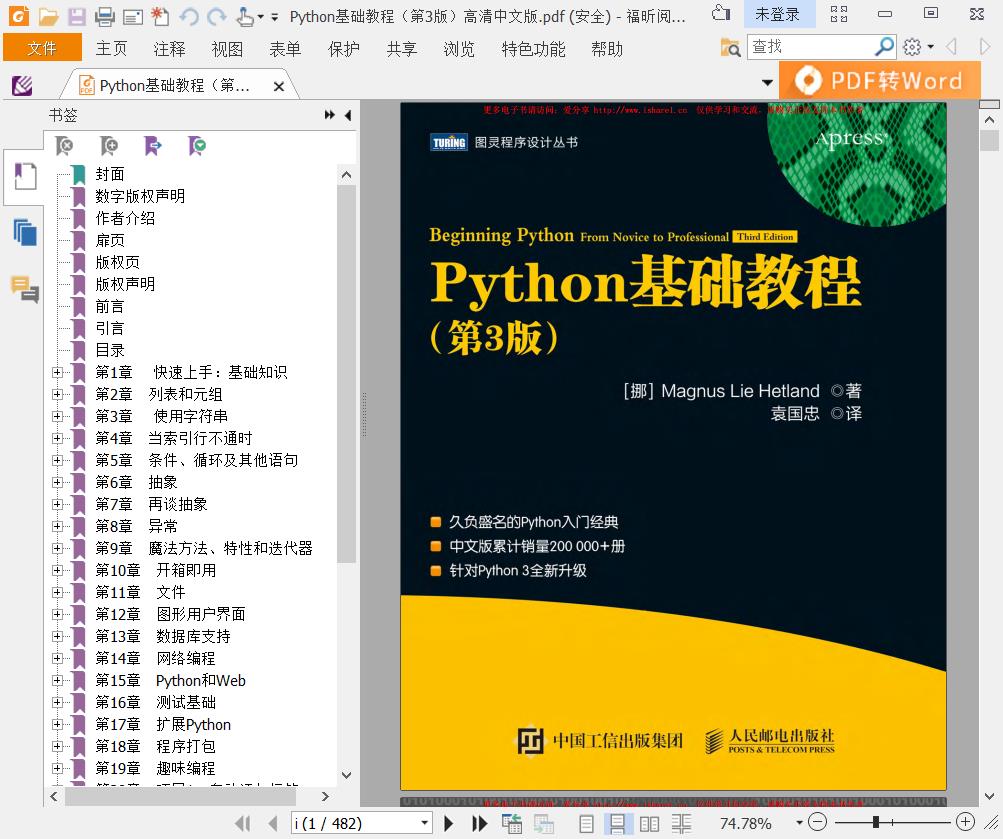1003x839 pixels.
Task: Click the PDF转Word banner button
Action: click(879, 81)
